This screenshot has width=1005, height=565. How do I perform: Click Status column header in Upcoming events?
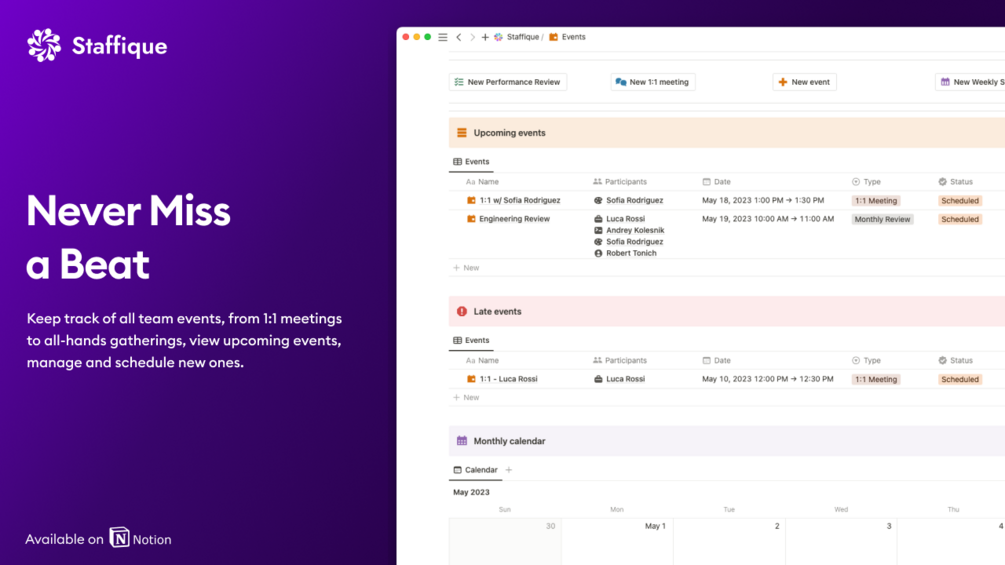(x=956, y=182)
